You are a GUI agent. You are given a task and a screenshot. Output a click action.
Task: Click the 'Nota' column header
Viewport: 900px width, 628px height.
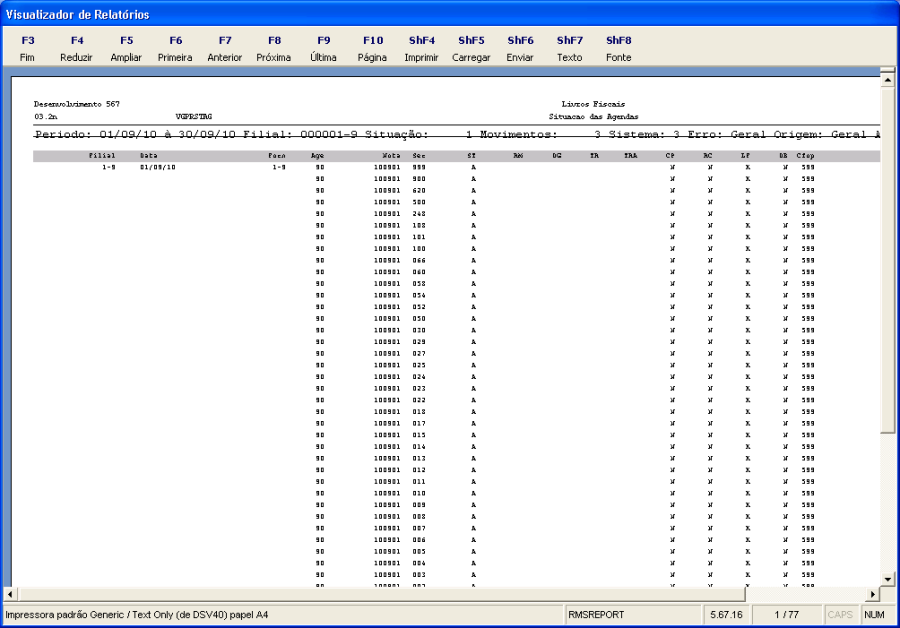coord(391,156)
